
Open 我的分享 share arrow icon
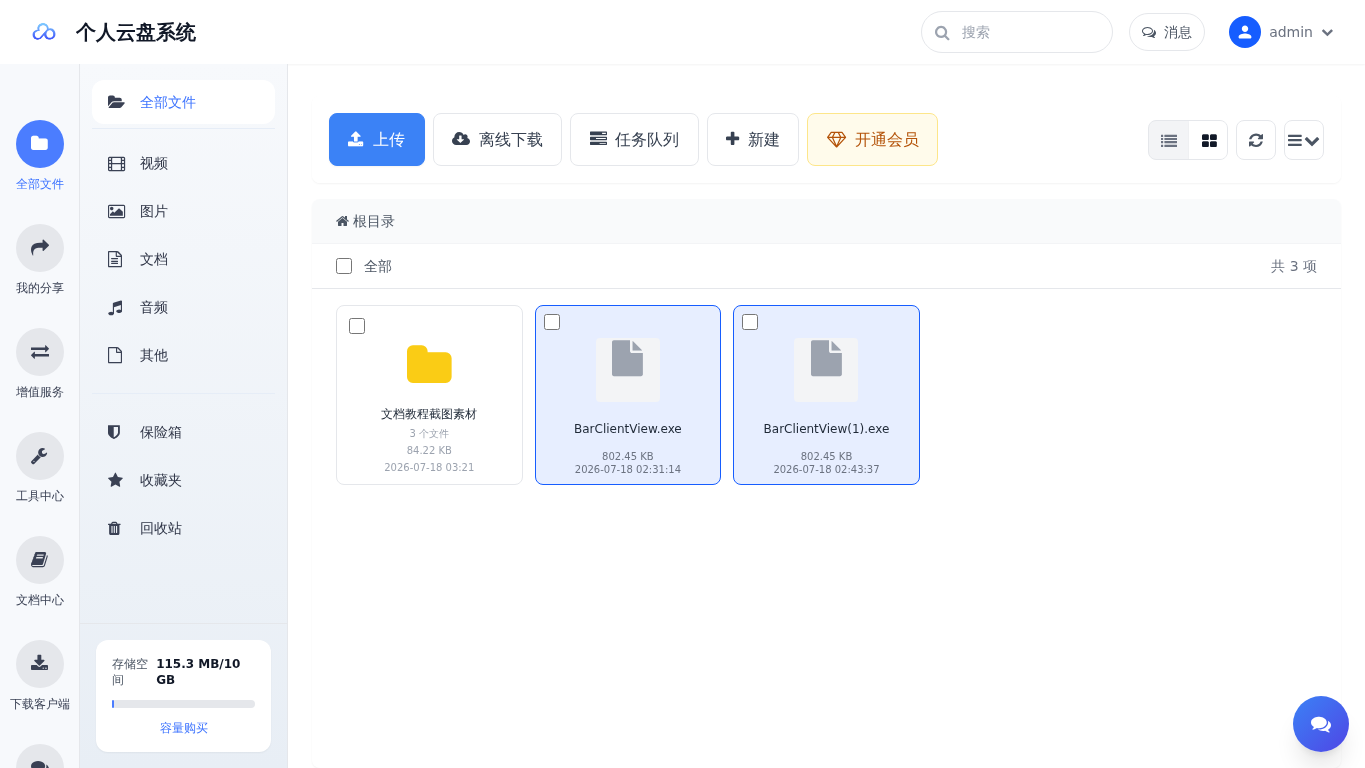[40, 248]
